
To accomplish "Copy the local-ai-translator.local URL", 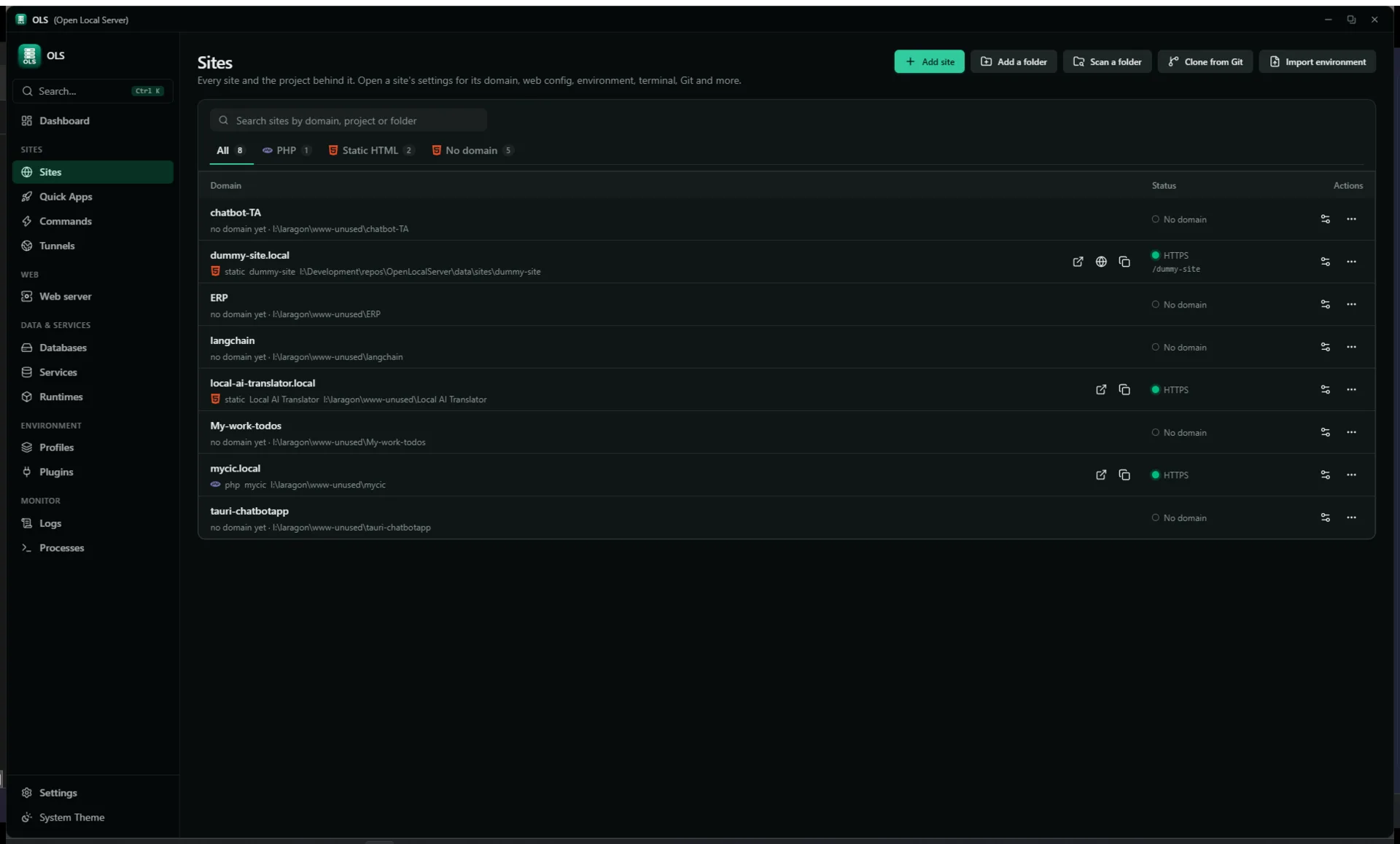I will (1124, 390).
